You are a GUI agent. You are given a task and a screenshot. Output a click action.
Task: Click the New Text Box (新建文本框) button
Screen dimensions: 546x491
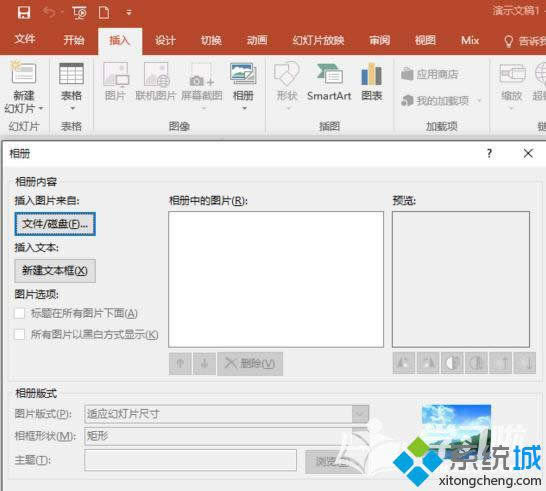55,271
